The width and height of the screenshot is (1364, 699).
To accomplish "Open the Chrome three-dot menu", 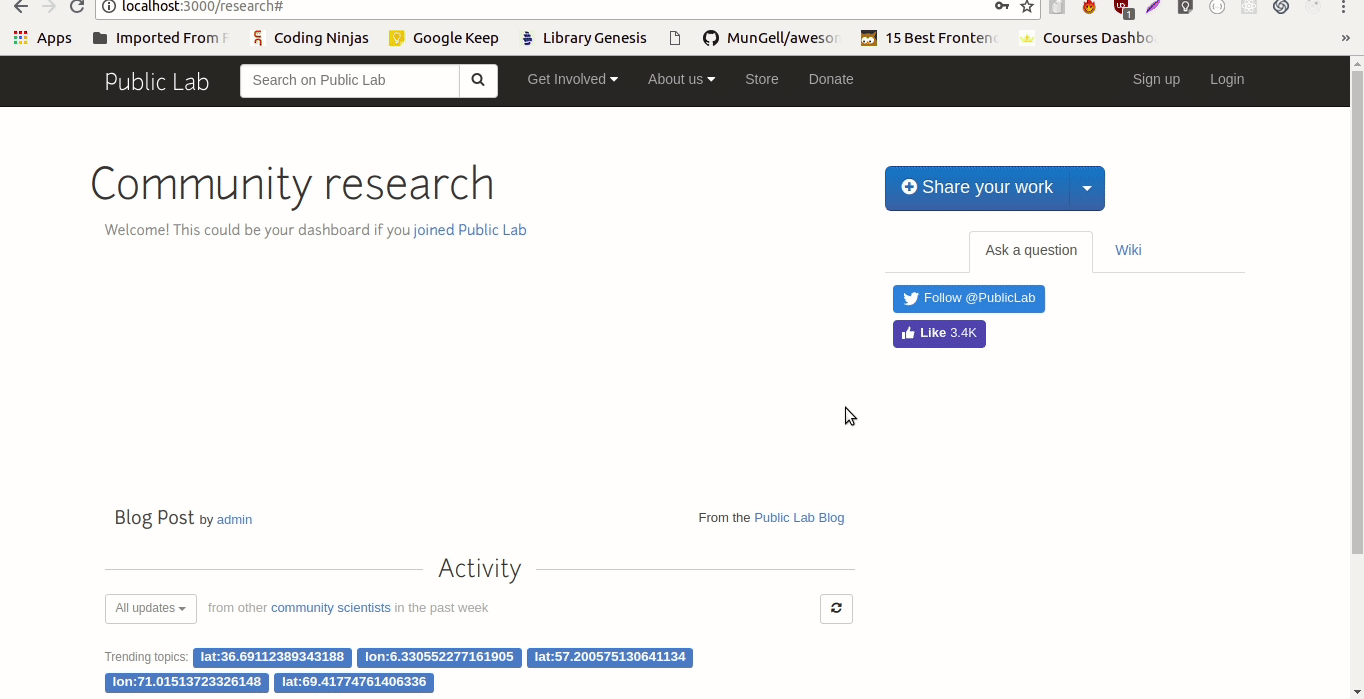I will (x=1344, y=7).
